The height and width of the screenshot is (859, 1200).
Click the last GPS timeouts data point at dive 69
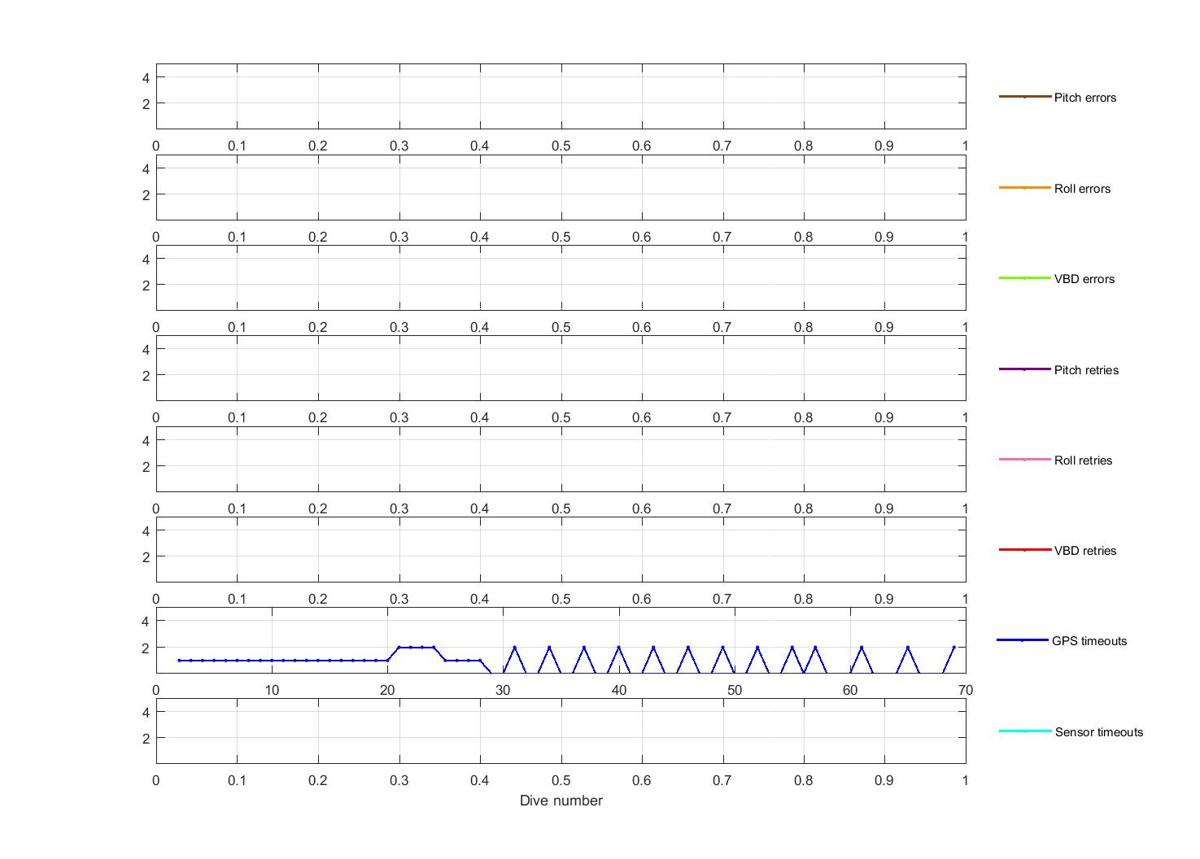click(954, 647)
